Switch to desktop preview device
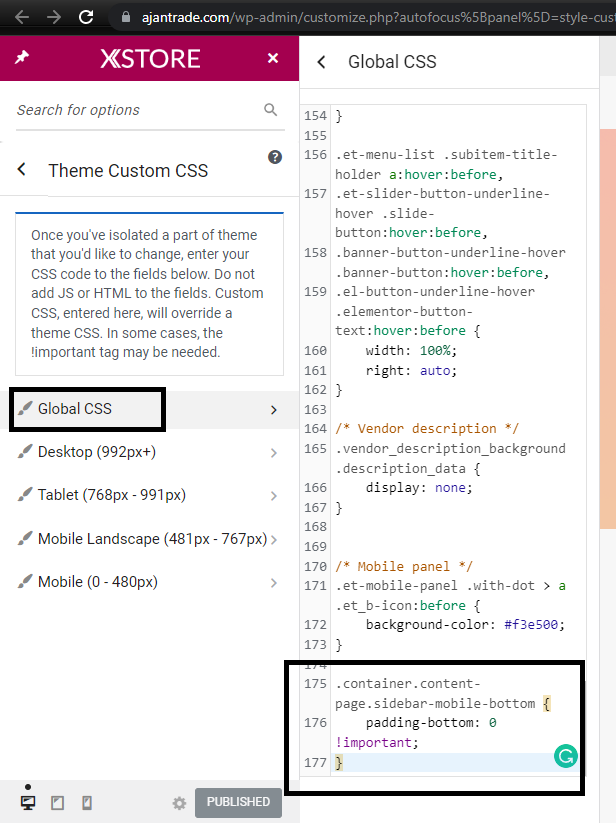 [28, 803]
